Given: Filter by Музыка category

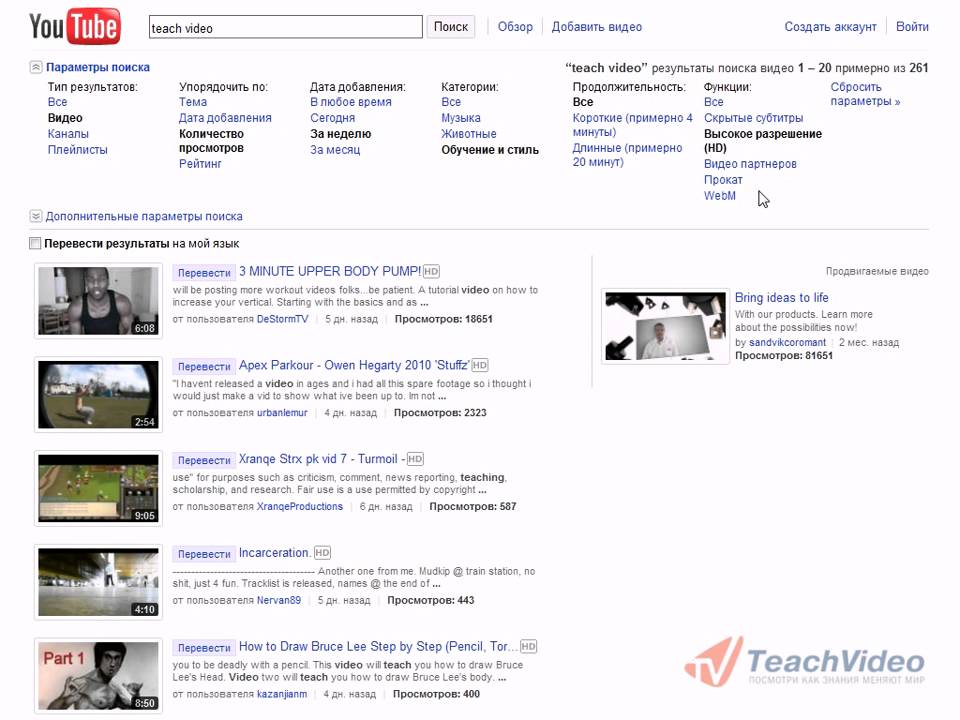Looking at the screenshot, I should (461, 118).
